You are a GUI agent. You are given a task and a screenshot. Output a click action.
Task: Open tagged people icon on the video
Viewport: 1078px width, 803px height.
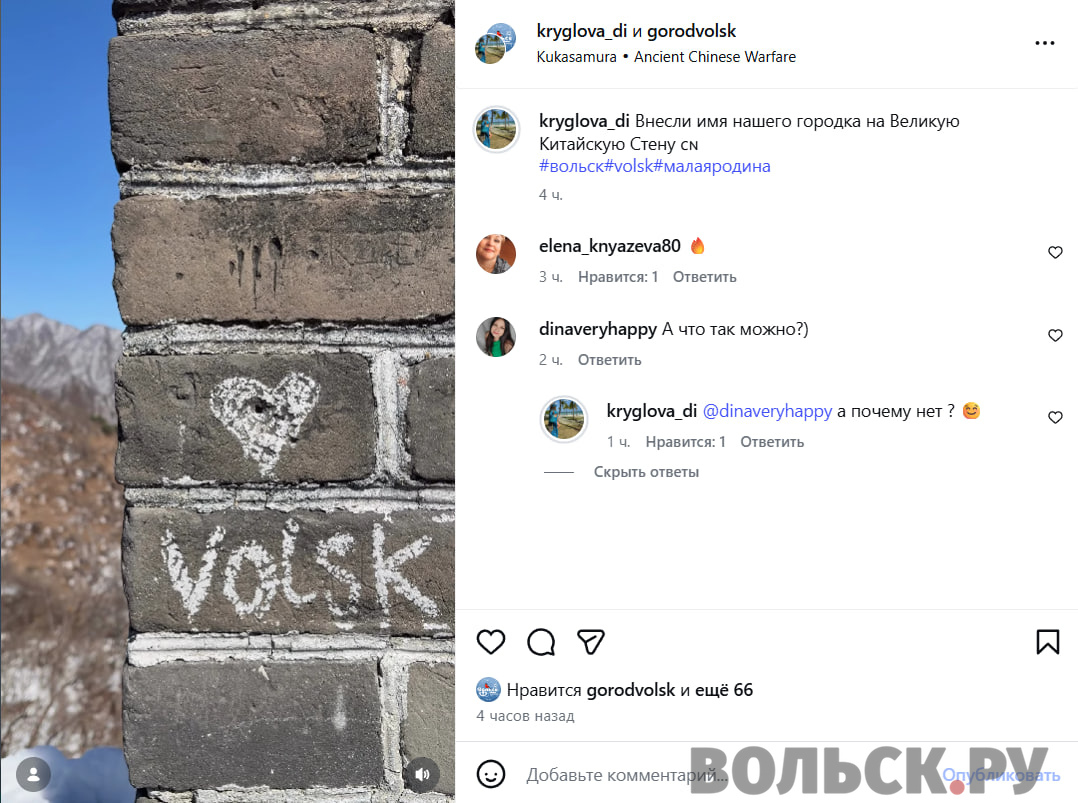click(x=33, y=775)
